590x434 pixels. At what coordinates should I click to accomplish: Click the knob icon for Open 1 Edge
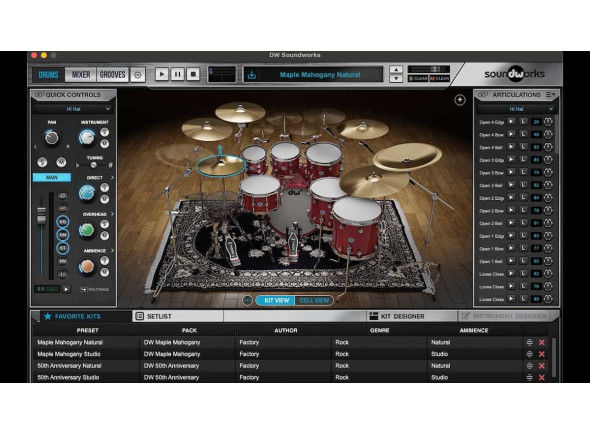[548, 236]
